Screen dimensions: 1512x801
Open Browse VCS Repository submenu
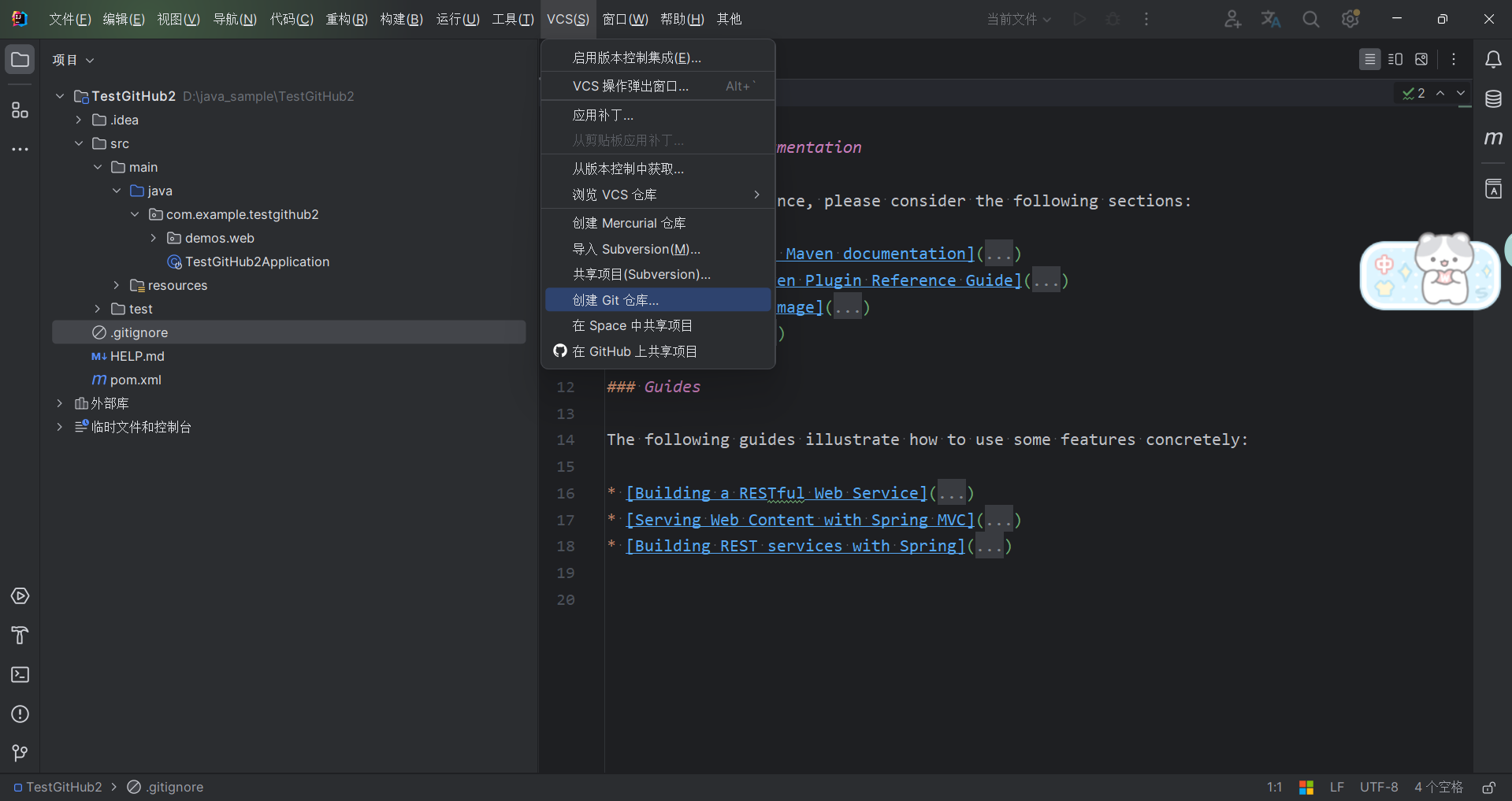[x=658, y=195]
